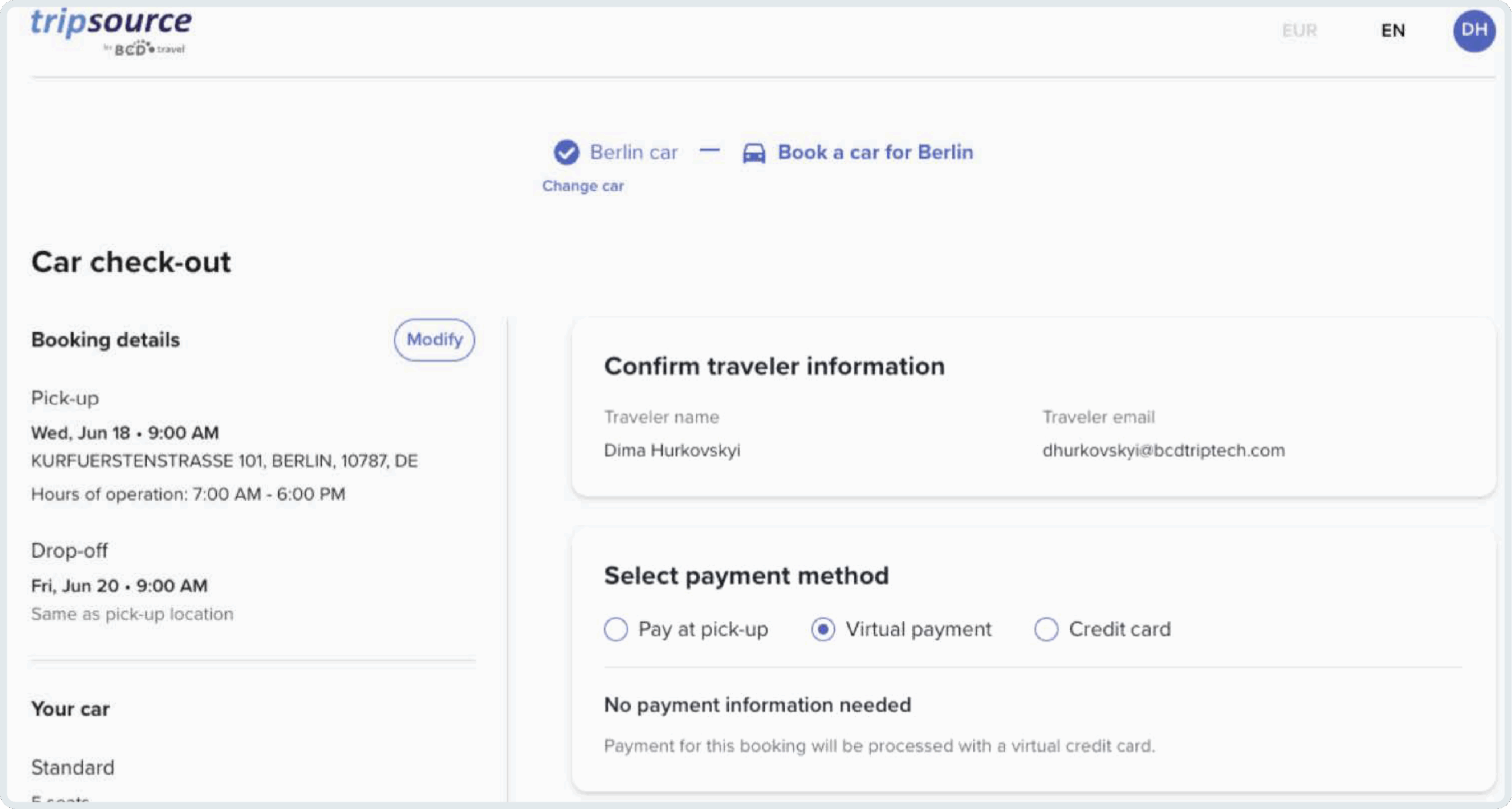Click the Change car link
1512x809 pixels.
(583, 186)
